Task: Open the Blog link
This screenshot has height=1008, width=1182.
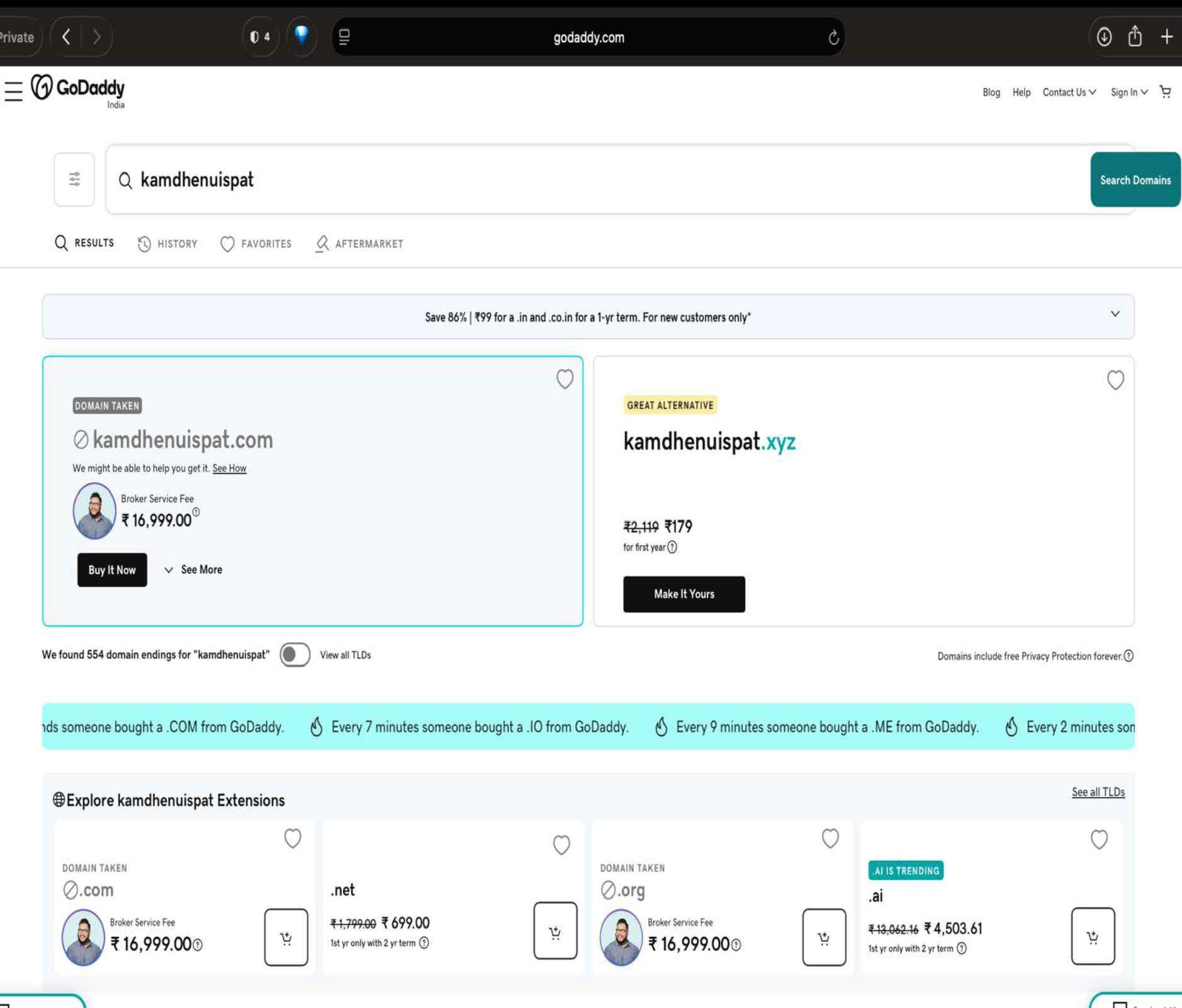Action: click(991, 92)
